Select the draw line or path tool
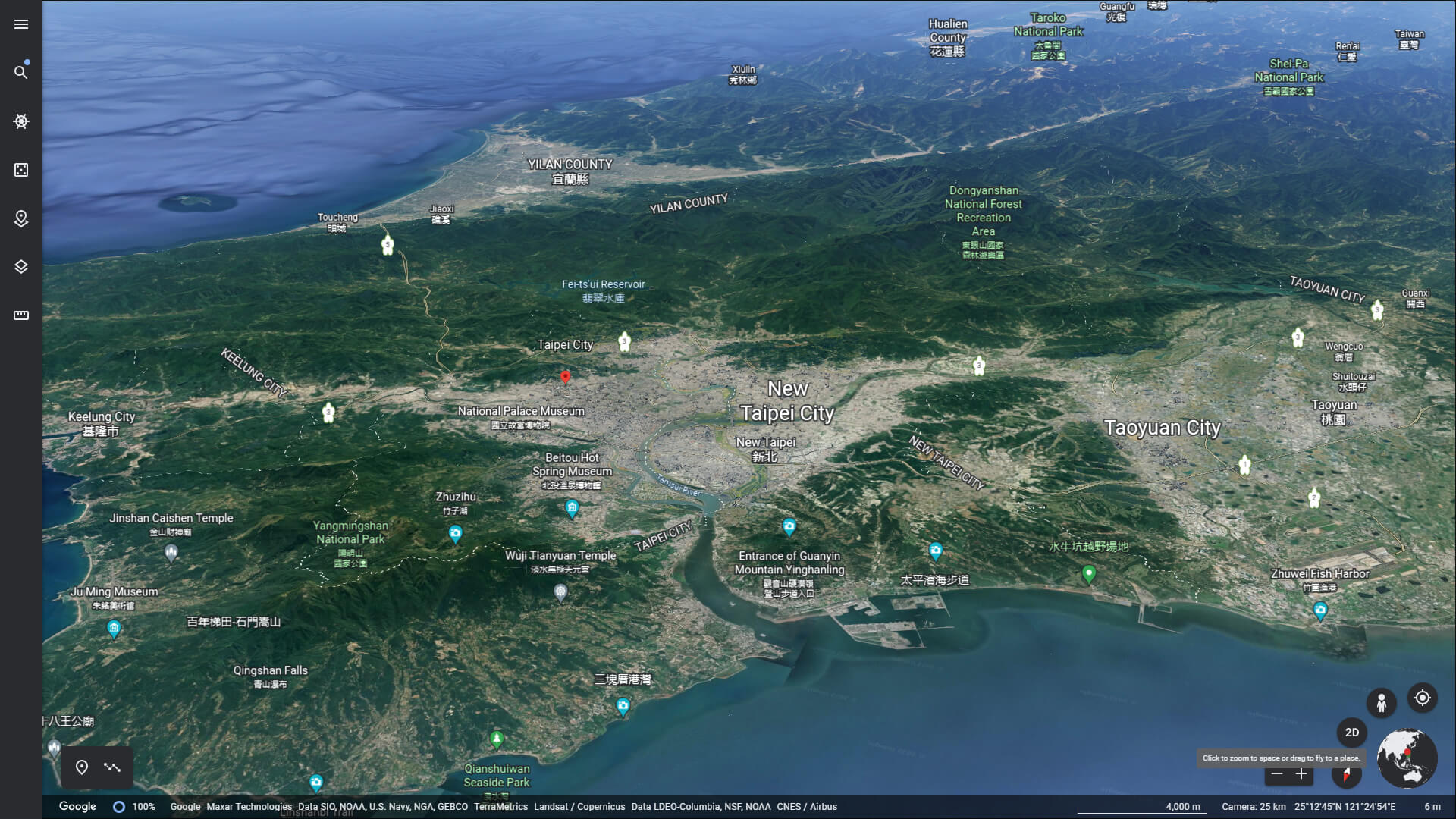The image size is (1456, 819). pyautogui.click(x=112, y=767)
